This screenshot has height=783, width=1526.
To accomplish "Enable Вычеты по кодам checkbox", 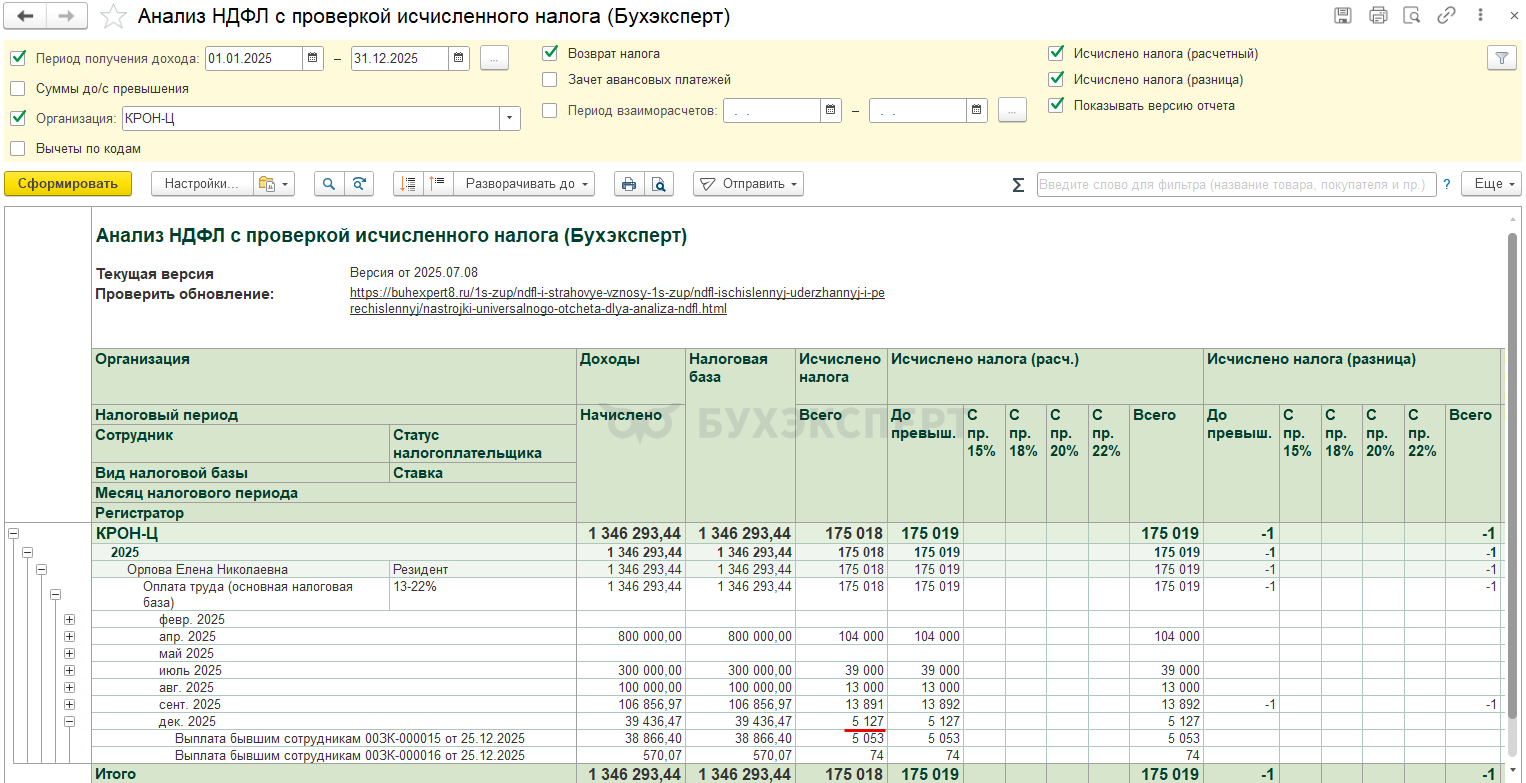I will (18, 148).
